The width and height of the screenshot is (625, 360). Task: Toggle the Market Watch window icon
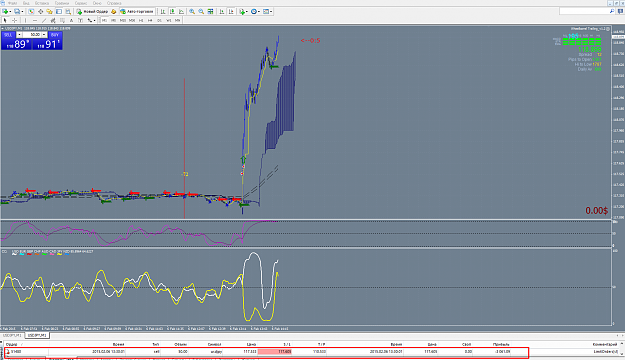tap(31, 12)
